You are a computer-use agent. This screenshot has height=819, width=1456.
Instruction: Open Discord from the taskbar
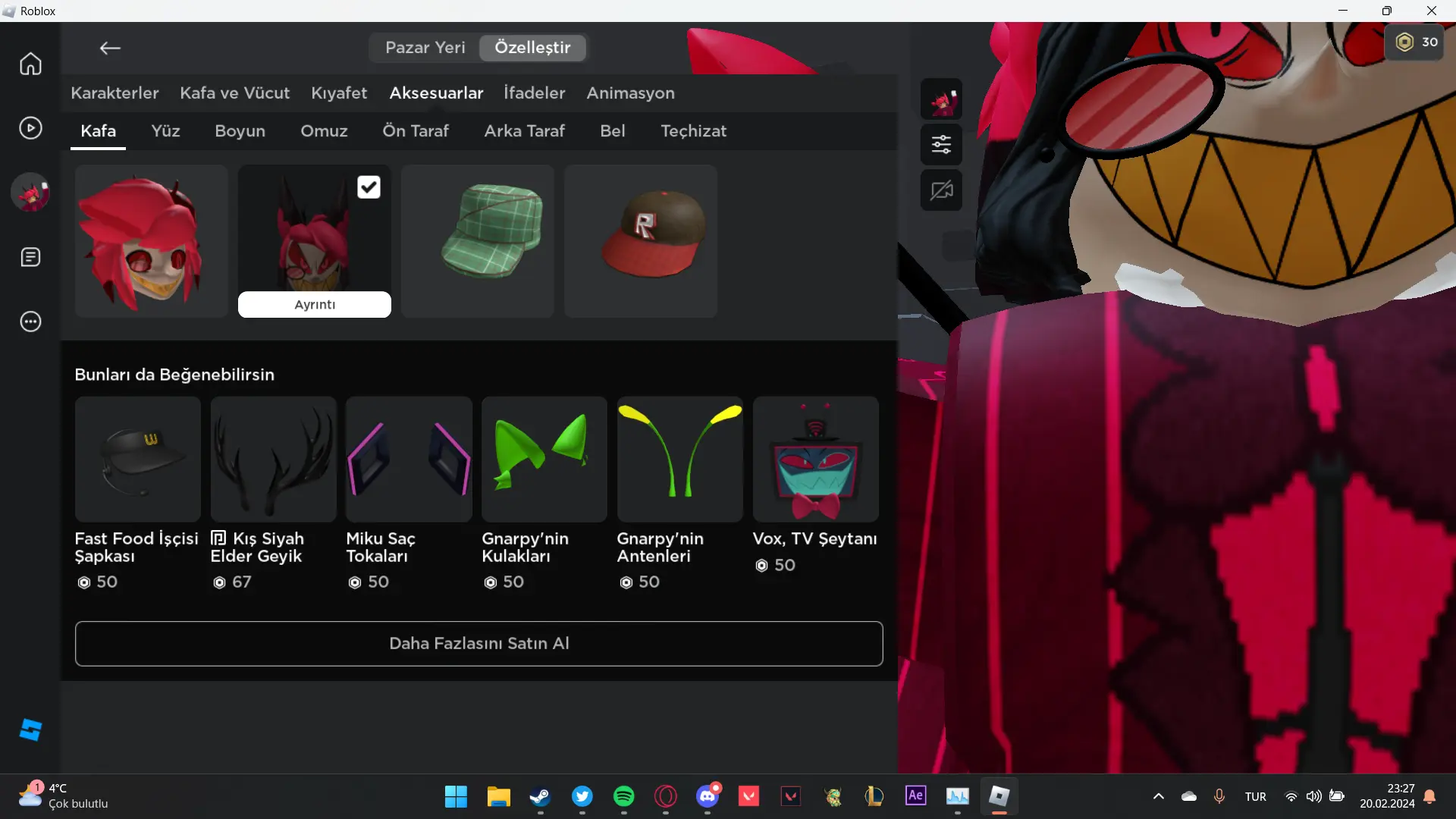click(x=708, y=796)
